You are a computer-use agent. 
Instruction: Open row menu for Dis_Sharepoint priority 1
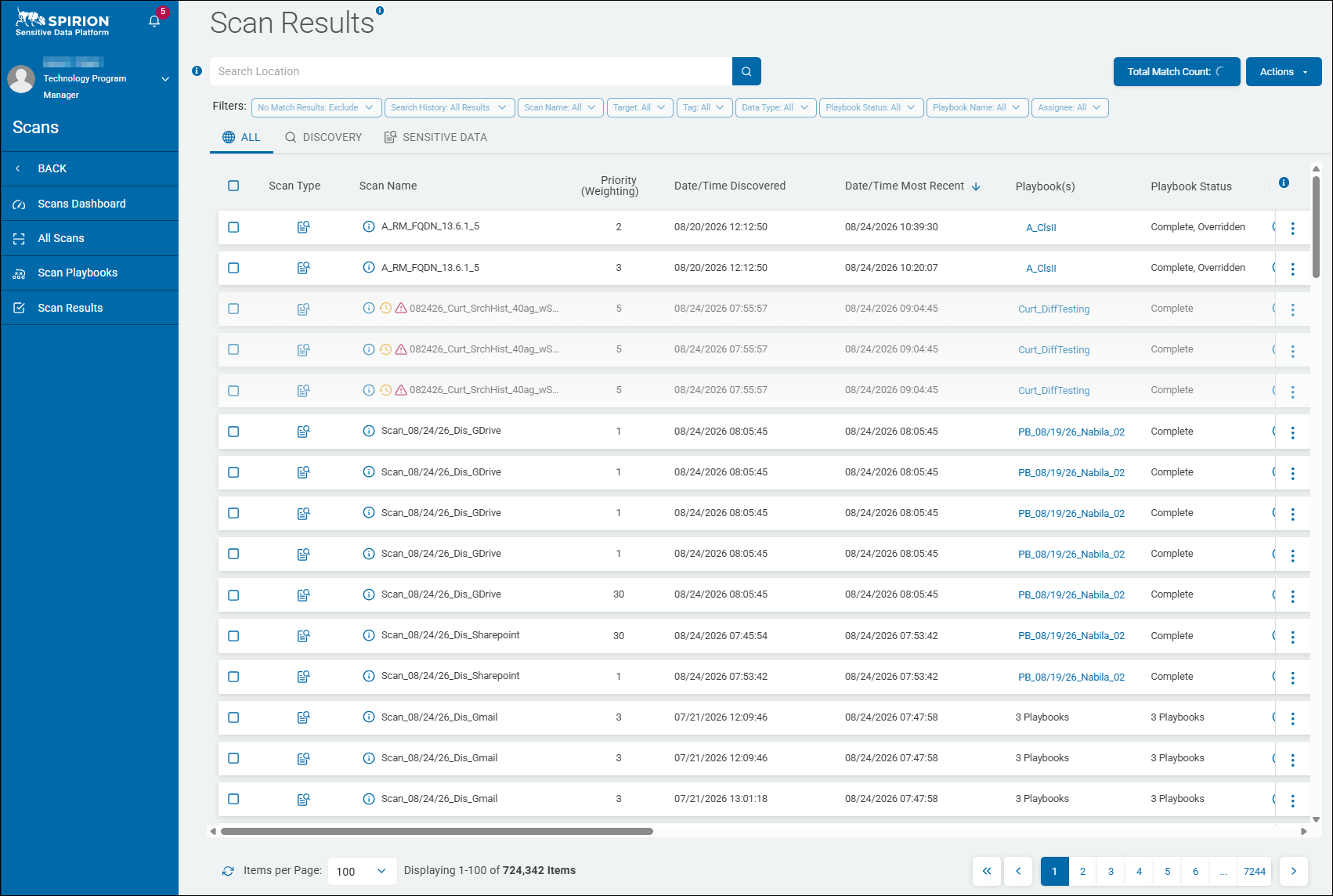tap(1292, 677)
